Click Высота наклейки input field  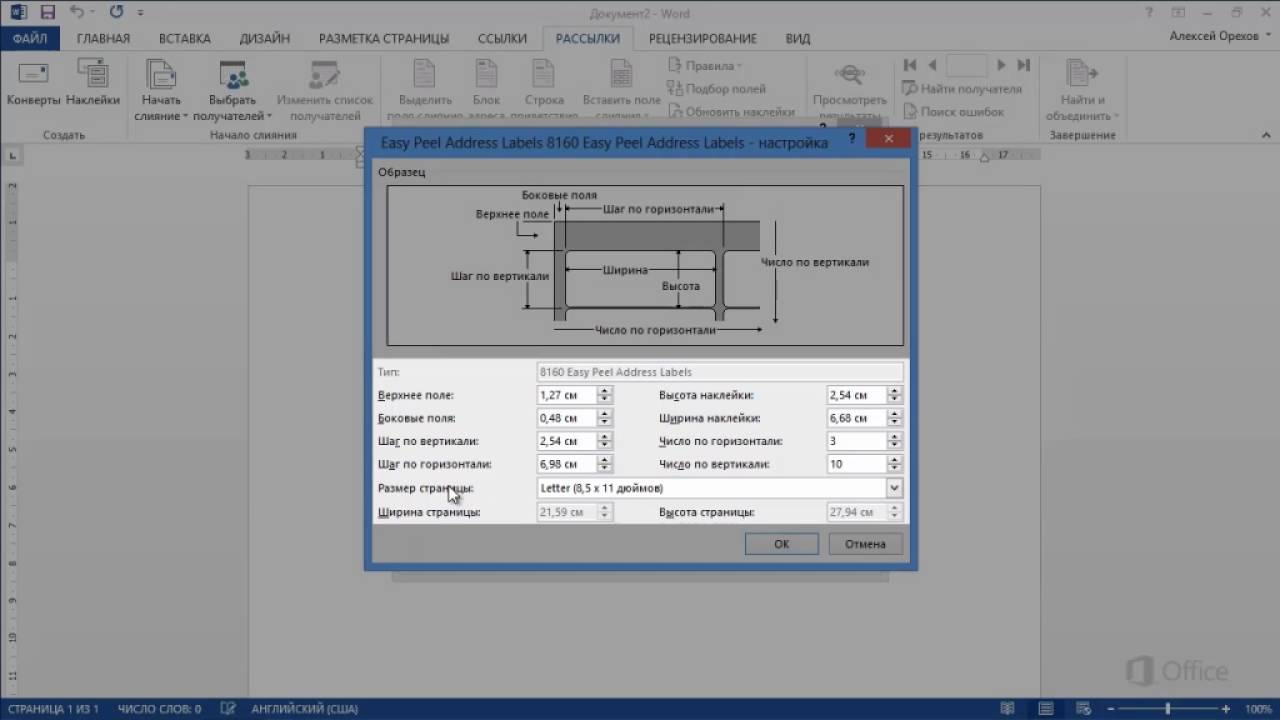click(x=857, y=395)
